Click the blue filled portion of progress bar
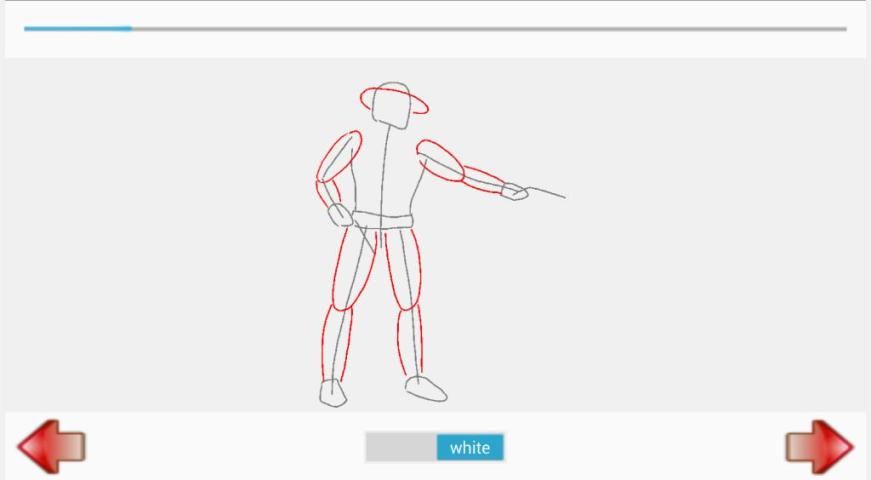This screenshot has width=871, height=480. point(77,29)
